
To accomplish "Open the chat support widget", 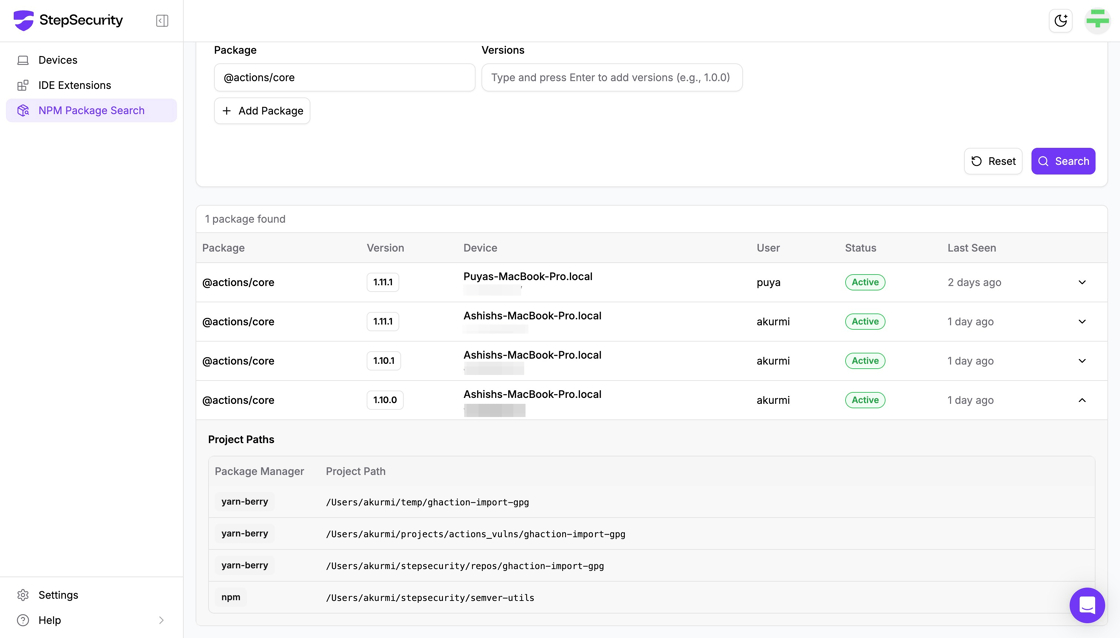I will (1086, 605).
